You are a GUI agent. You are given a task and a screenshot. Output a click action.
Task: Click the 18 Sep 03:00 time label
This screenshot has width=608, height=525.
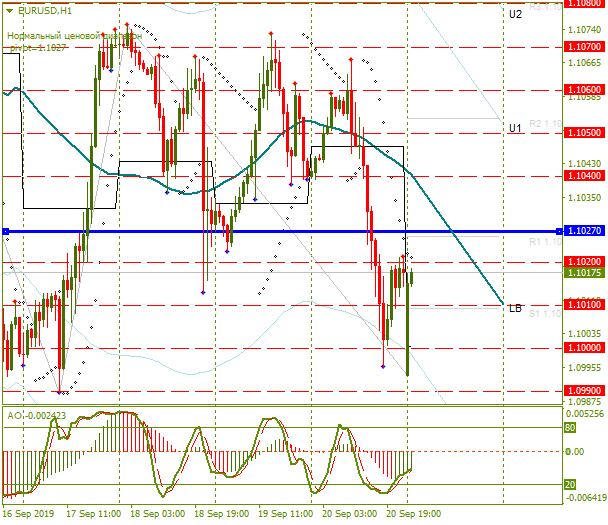click(x=157, y=514)
